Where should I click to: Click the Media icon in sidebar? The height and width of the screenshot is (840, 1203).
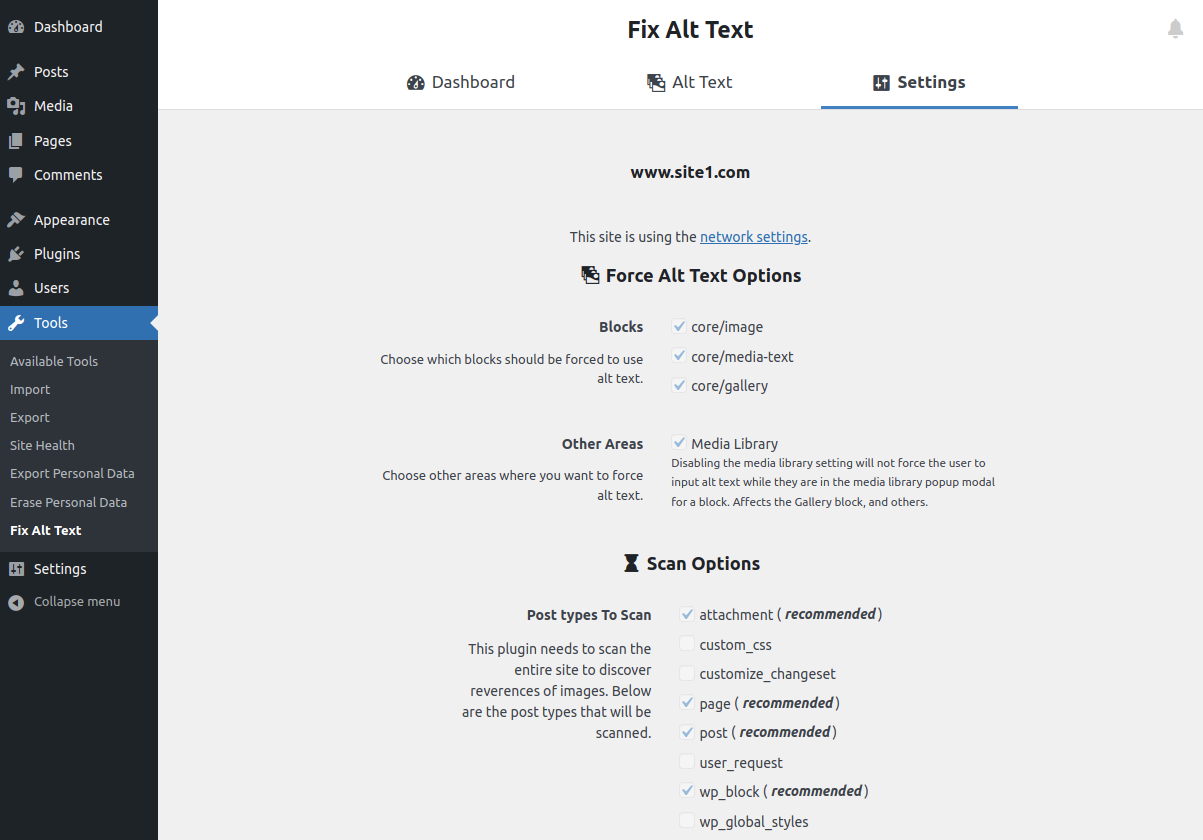pos(16,106)
